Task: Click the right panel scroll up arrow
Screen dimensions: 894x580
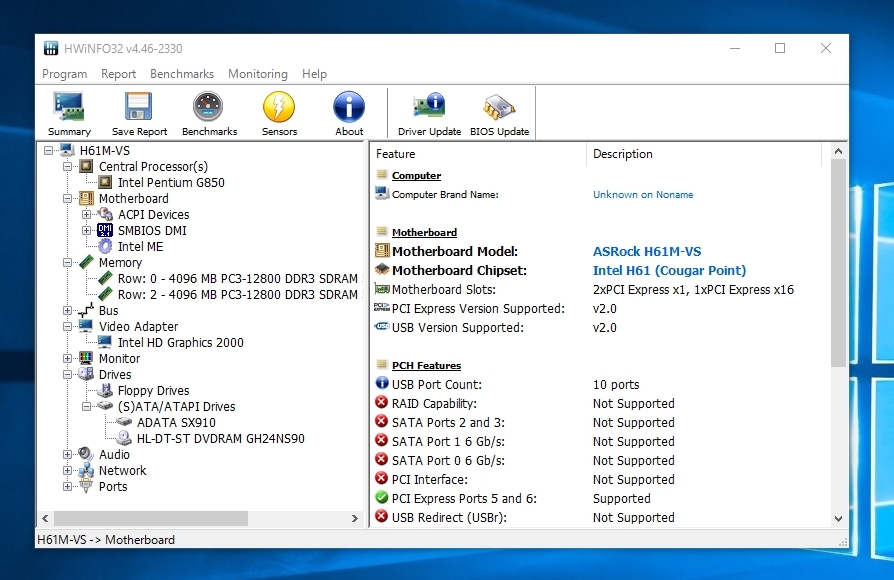Action: [838, 151]
